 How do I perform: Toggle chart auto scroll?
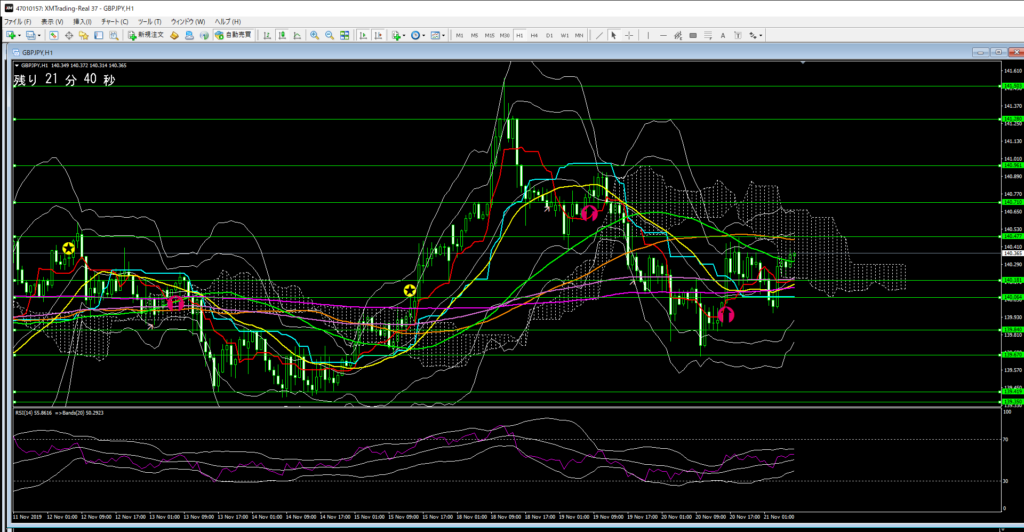(x=363, y=35)
